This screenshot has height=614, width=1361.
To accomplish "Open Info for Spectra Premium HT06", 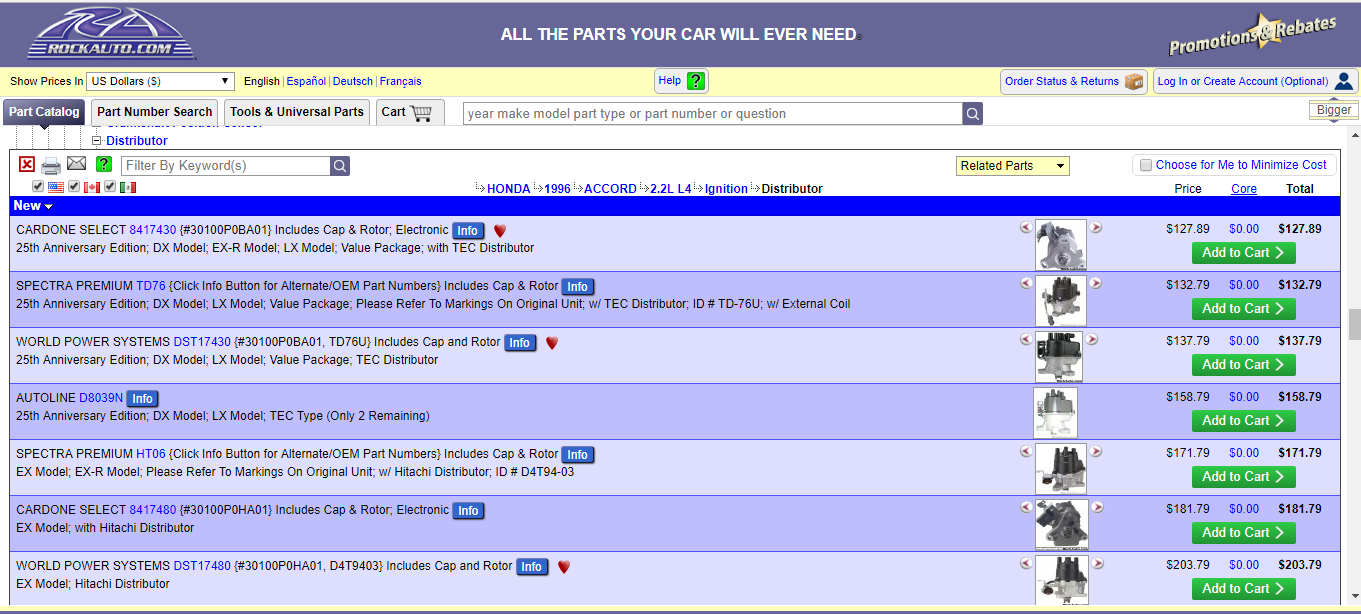I will click(x=578, y=455).
